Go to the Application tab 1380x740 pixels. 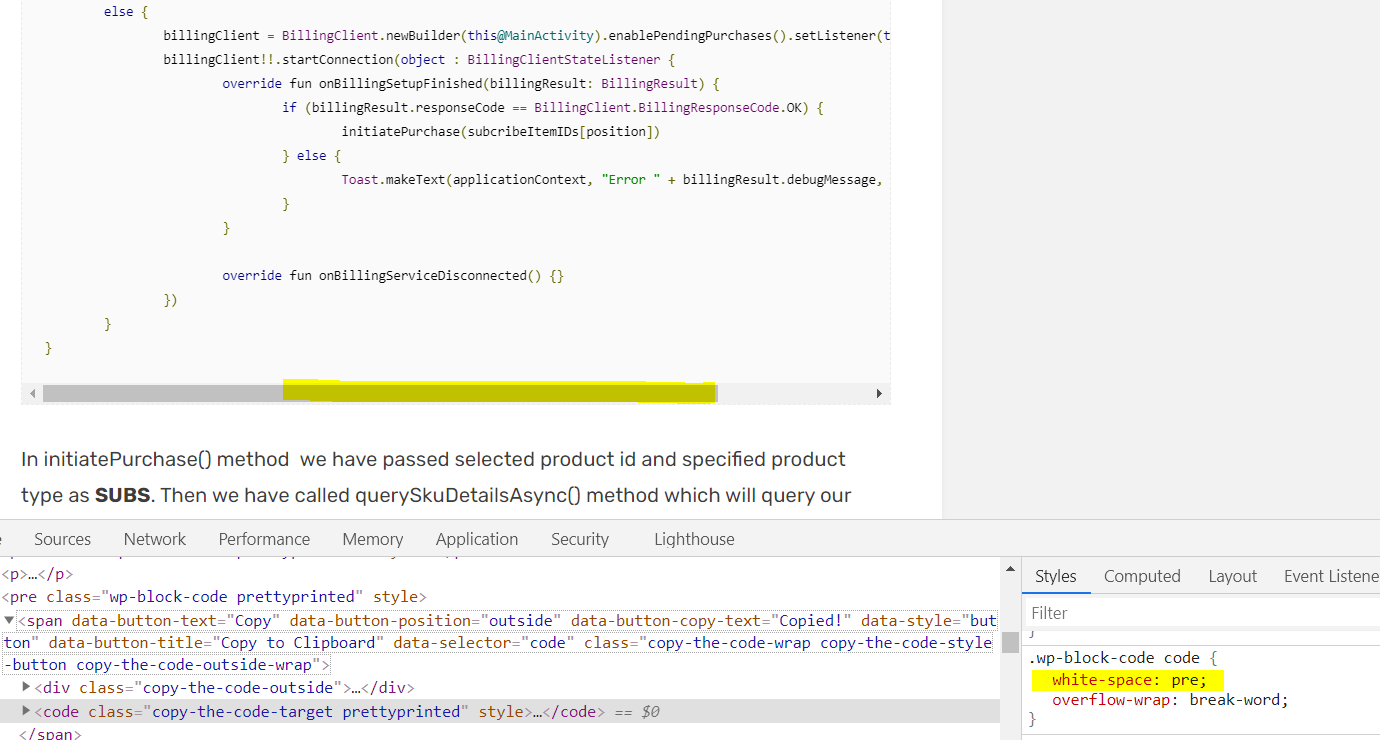coord(477,539)
